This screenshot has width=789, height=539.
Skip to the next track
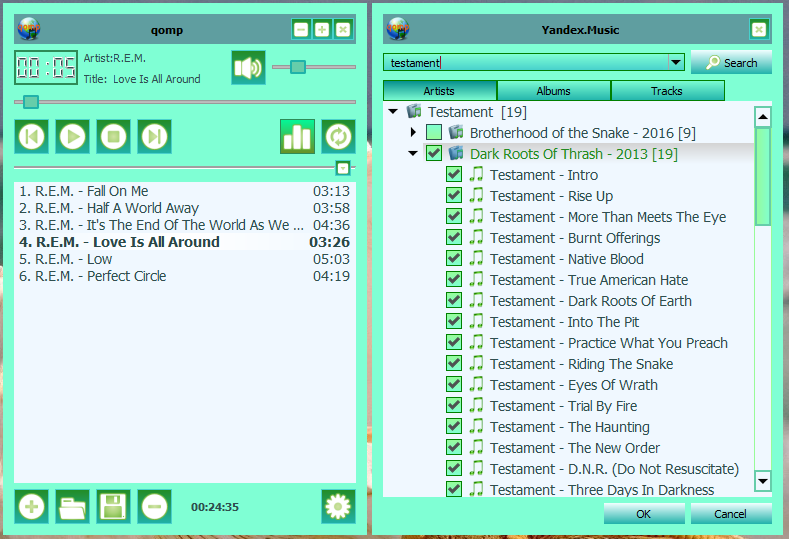click(x=154, y=136)
